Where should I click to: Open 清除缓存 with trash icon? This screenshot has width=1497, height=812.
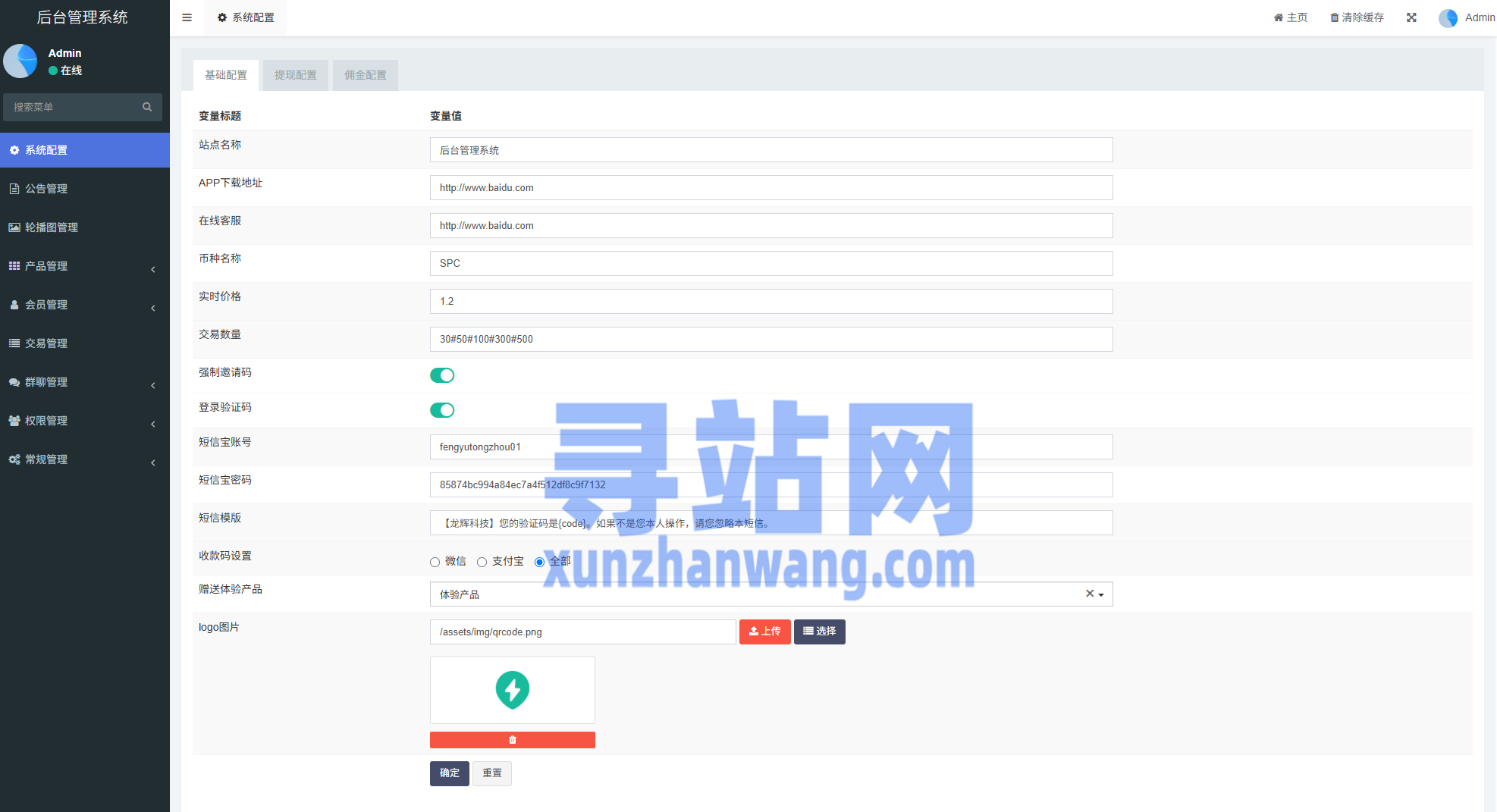1357,17
